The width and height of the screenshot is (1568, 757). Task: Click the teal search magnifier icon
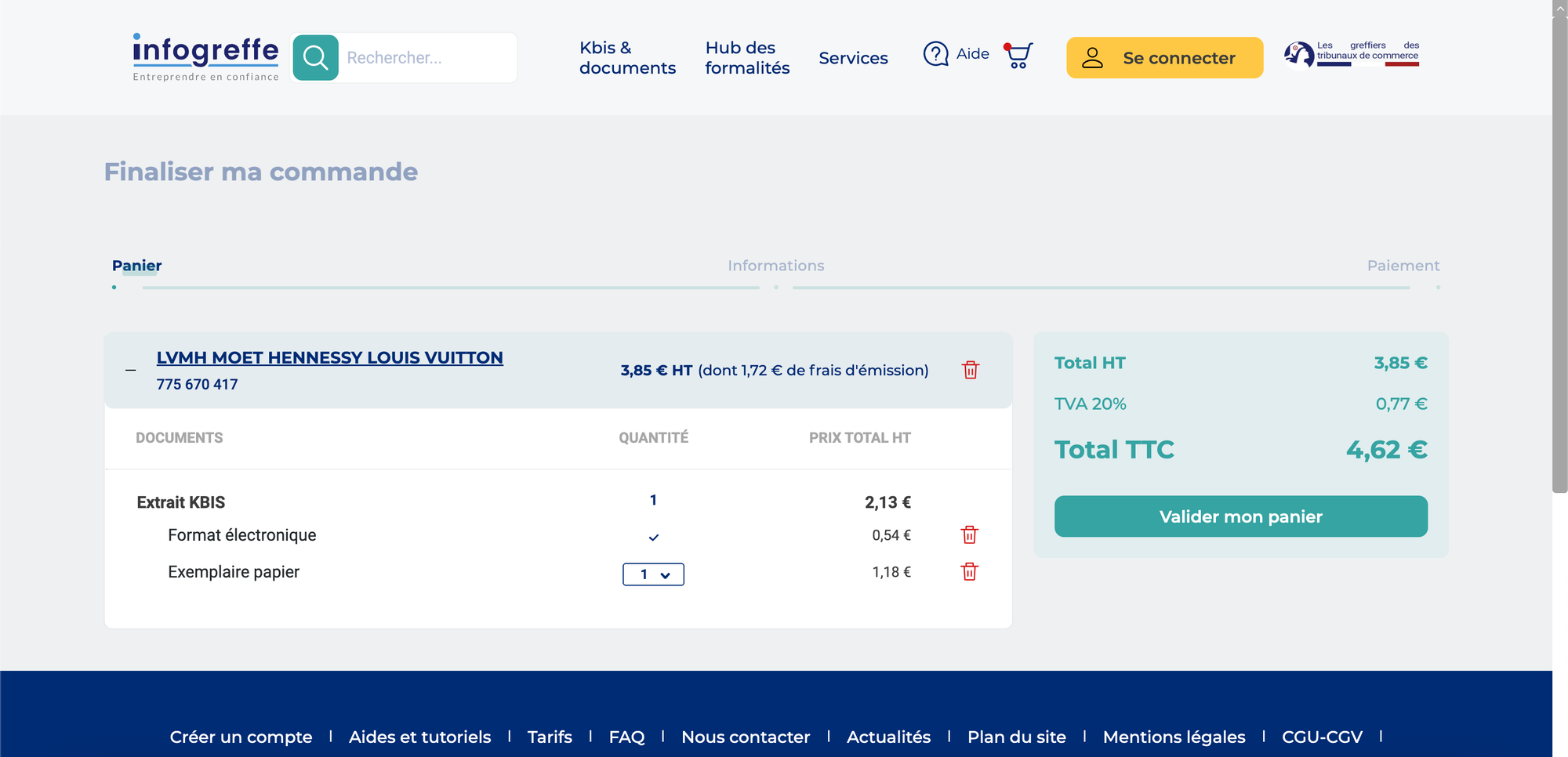[315, 57]
